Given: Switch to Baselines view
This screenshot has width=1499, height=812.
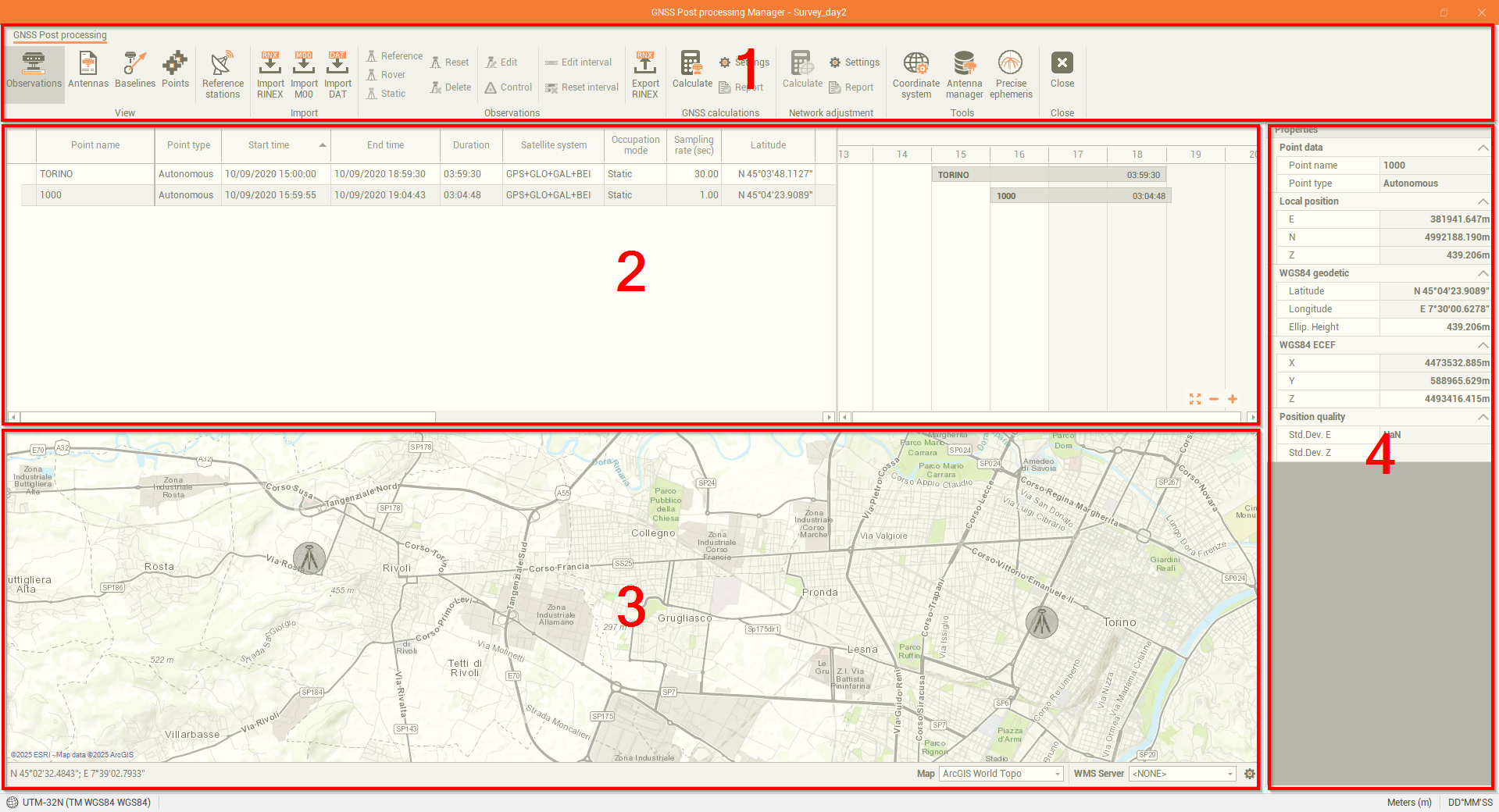Looking at the screenshot, I should [x=135, y=69].
